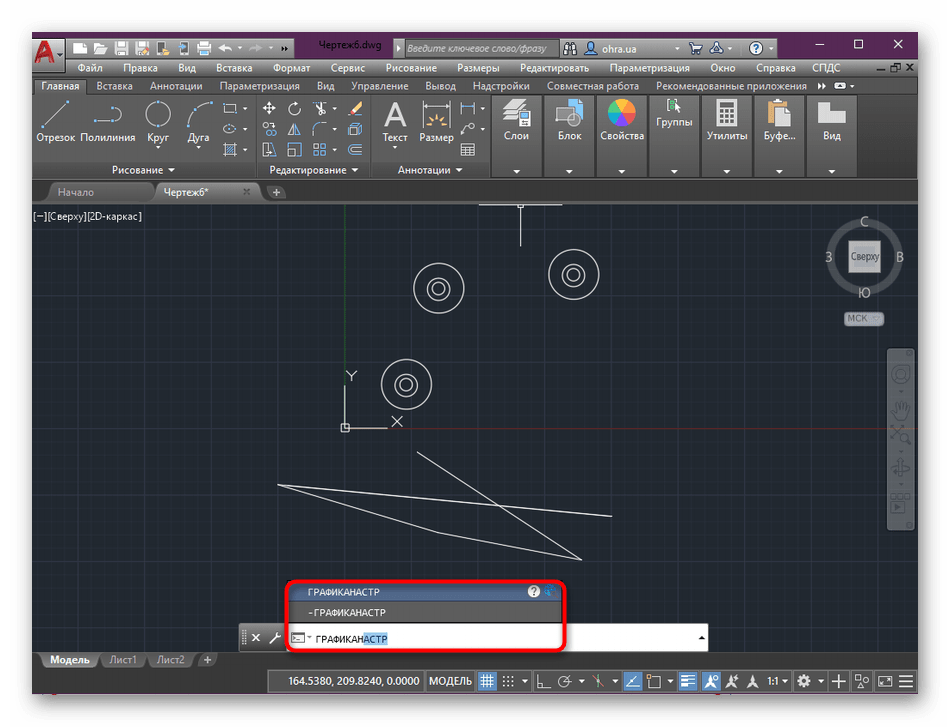Open the command line customization wrench
The image size is (950, 727).
coord(275,638)
